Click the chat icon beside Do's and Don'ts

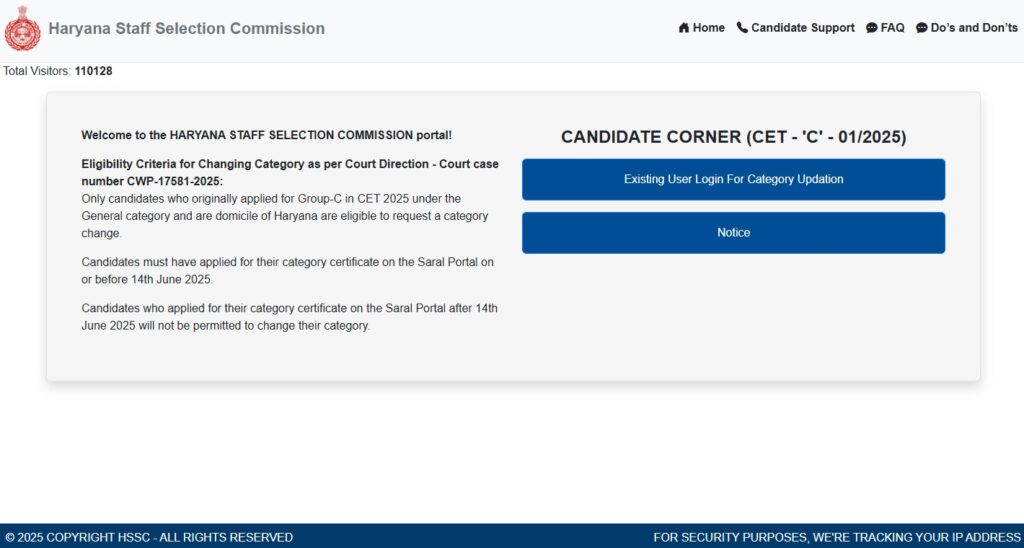coord(922,28)
